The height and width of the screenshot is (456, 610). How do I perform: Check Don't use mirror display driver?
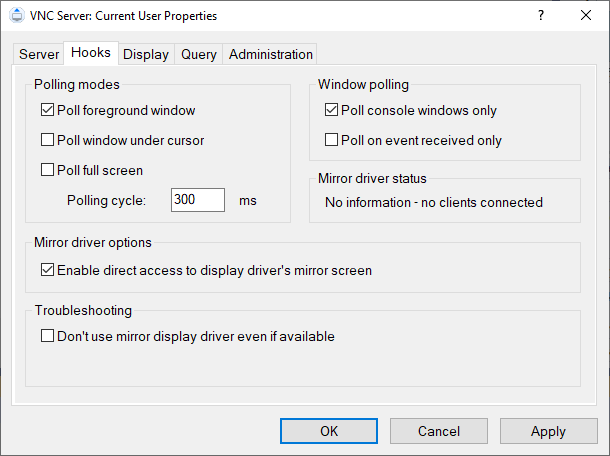pos(48,337)
